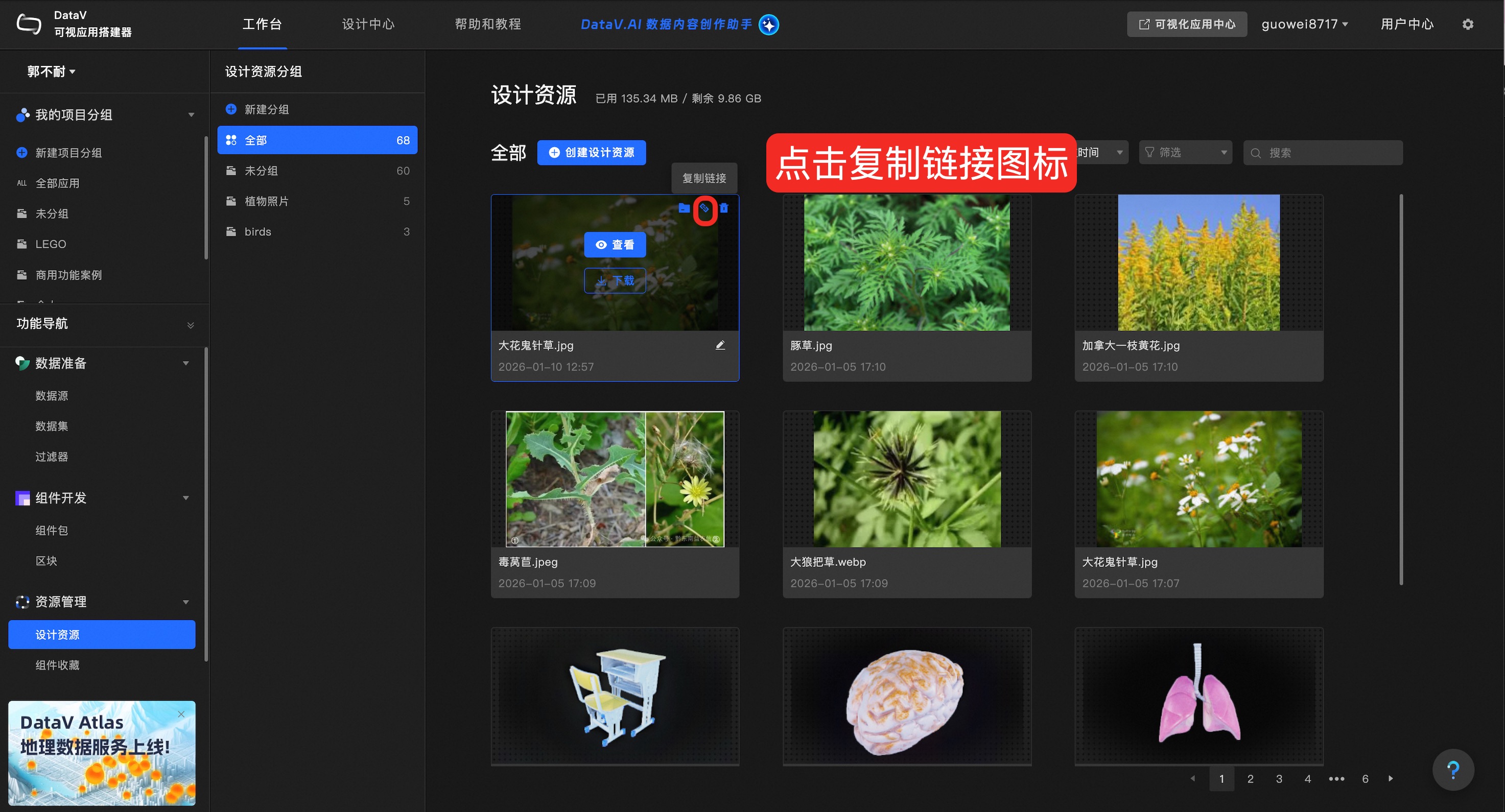Screen dimensions: 1505x812
Task: Open the 帮助和教程 tab
Action: (488, 25)
